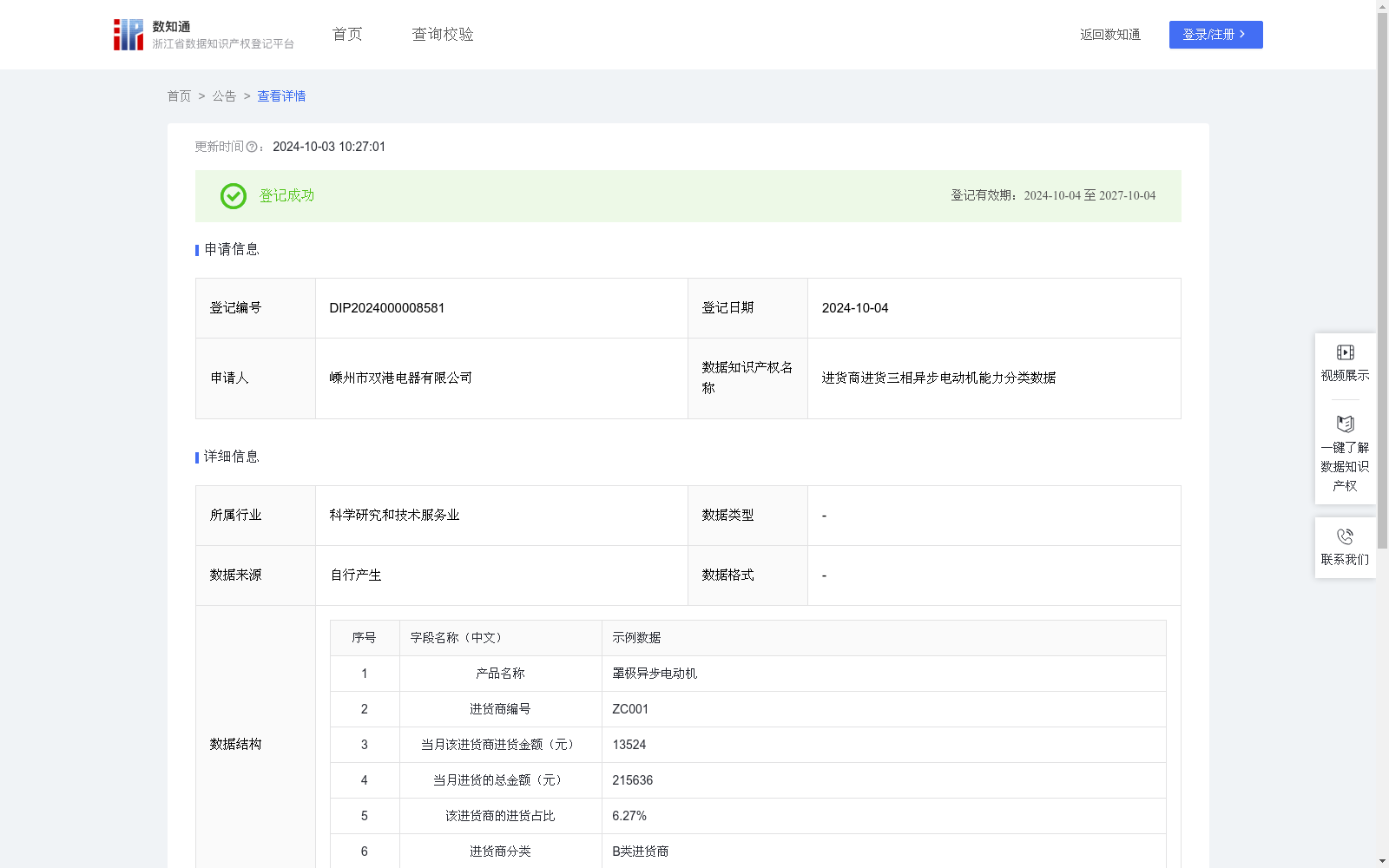Image resolution: width=1389 pixels, height=868 pixels.
Task: Click the green 登记成功 checkmark icon
Action: click(x=234, y=196)
